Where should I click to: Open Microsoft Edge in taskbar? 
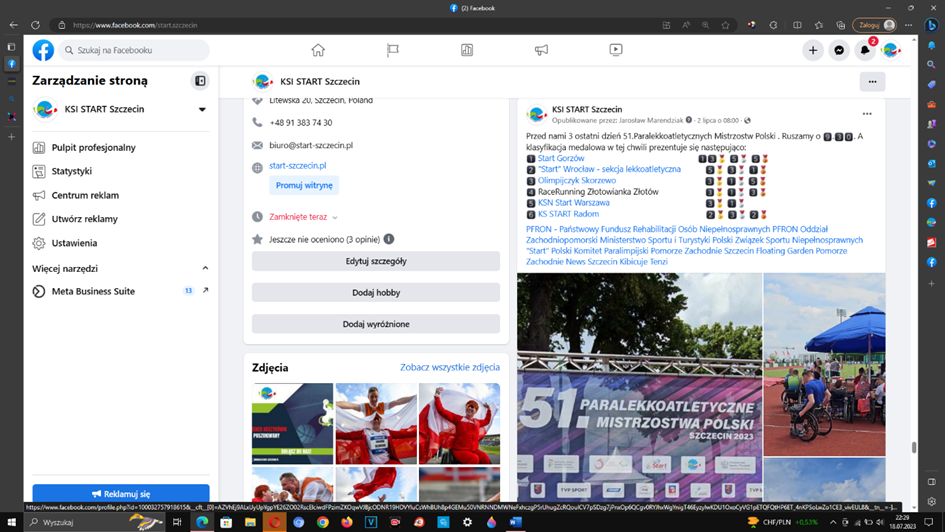(x=202, y=522)
